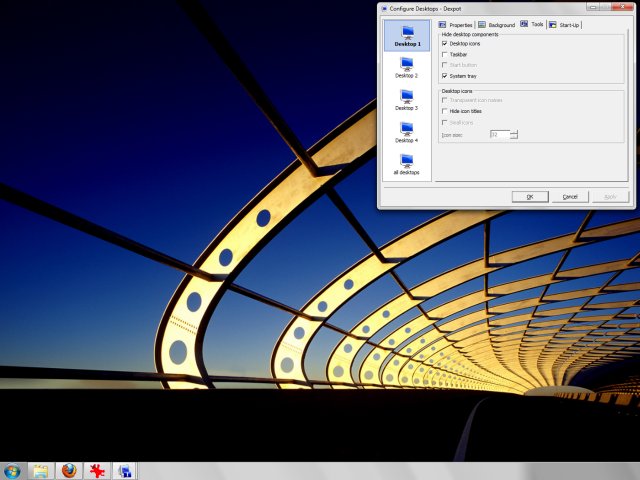The image size is (640, 480).
Task: Select the Tools tab
Action: pyautogui.click(x=532, y=24)
